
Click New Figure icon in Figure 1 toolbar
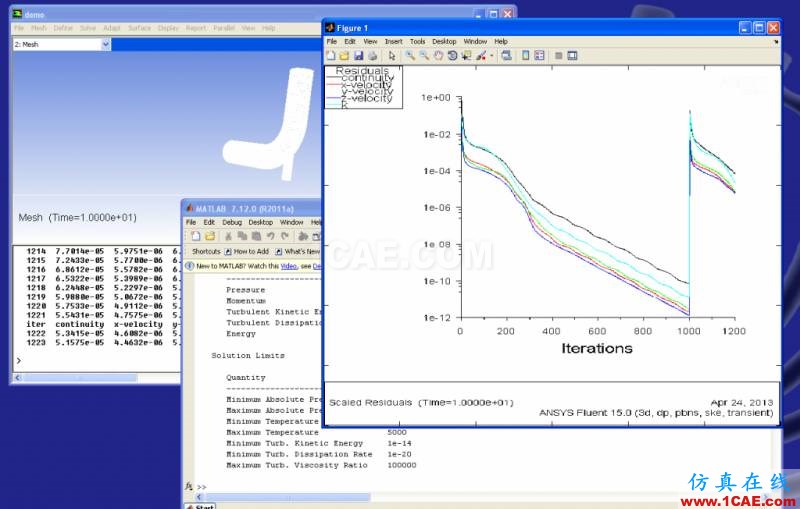(331, 56)
